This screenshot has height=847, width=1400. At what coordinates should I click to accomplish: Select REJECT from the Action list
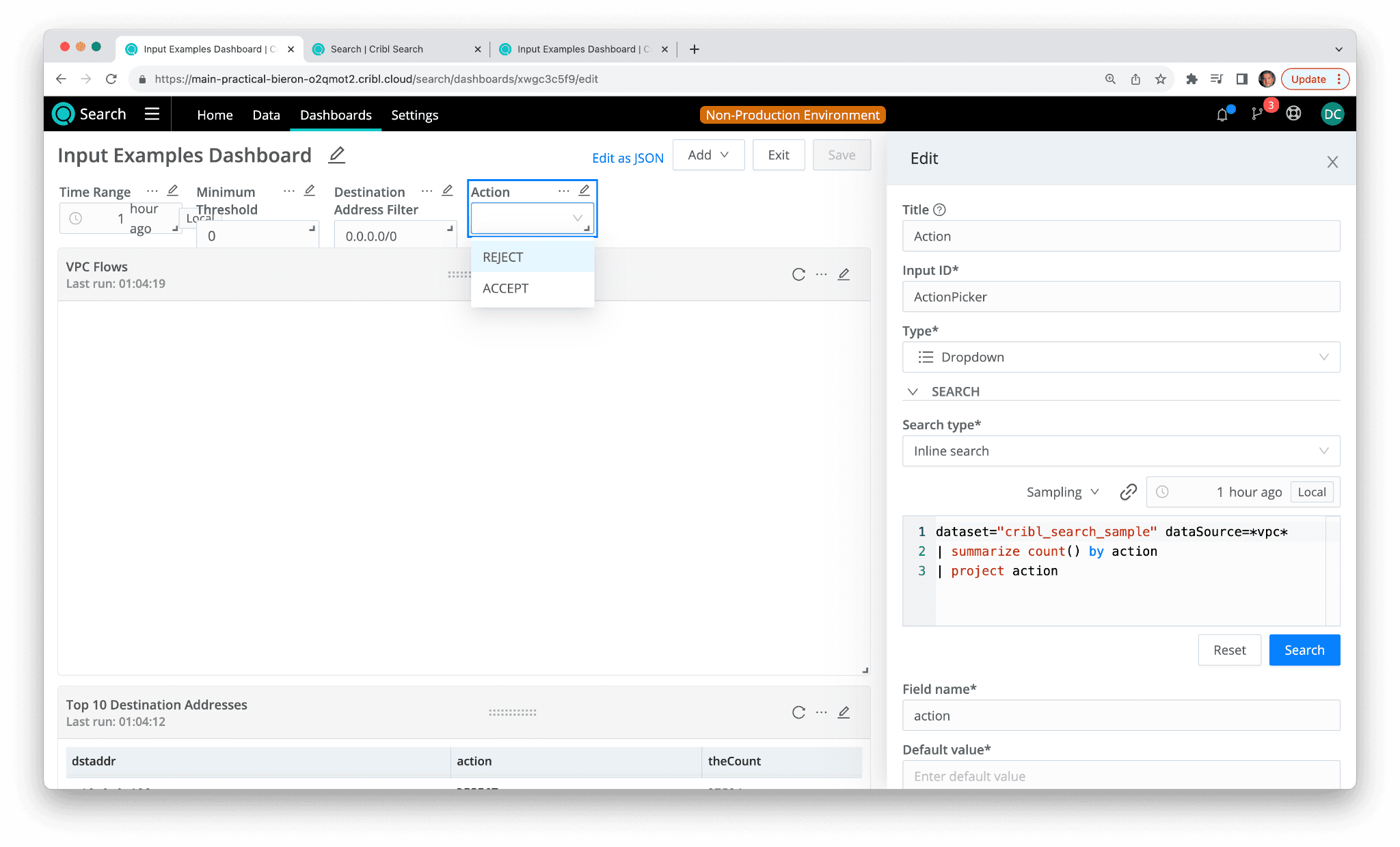point(503,257)
